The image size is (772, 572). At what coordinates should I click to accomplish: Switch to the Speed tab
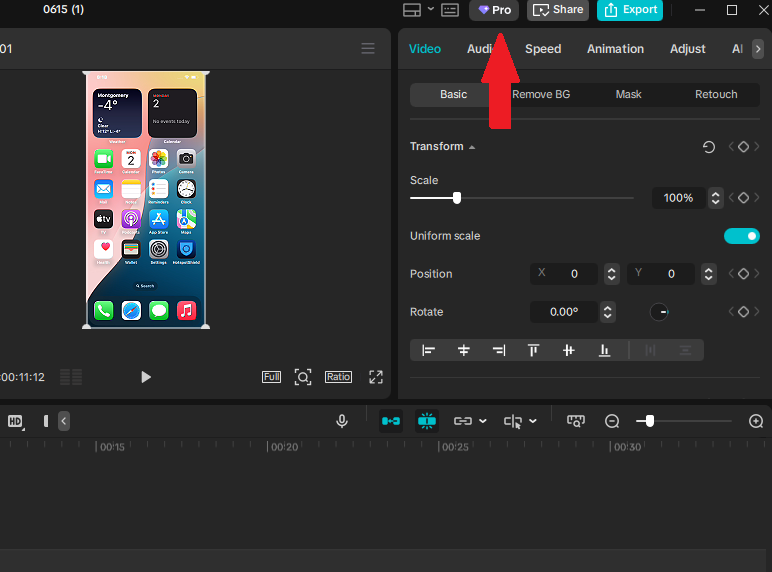(x=543, y=49)
